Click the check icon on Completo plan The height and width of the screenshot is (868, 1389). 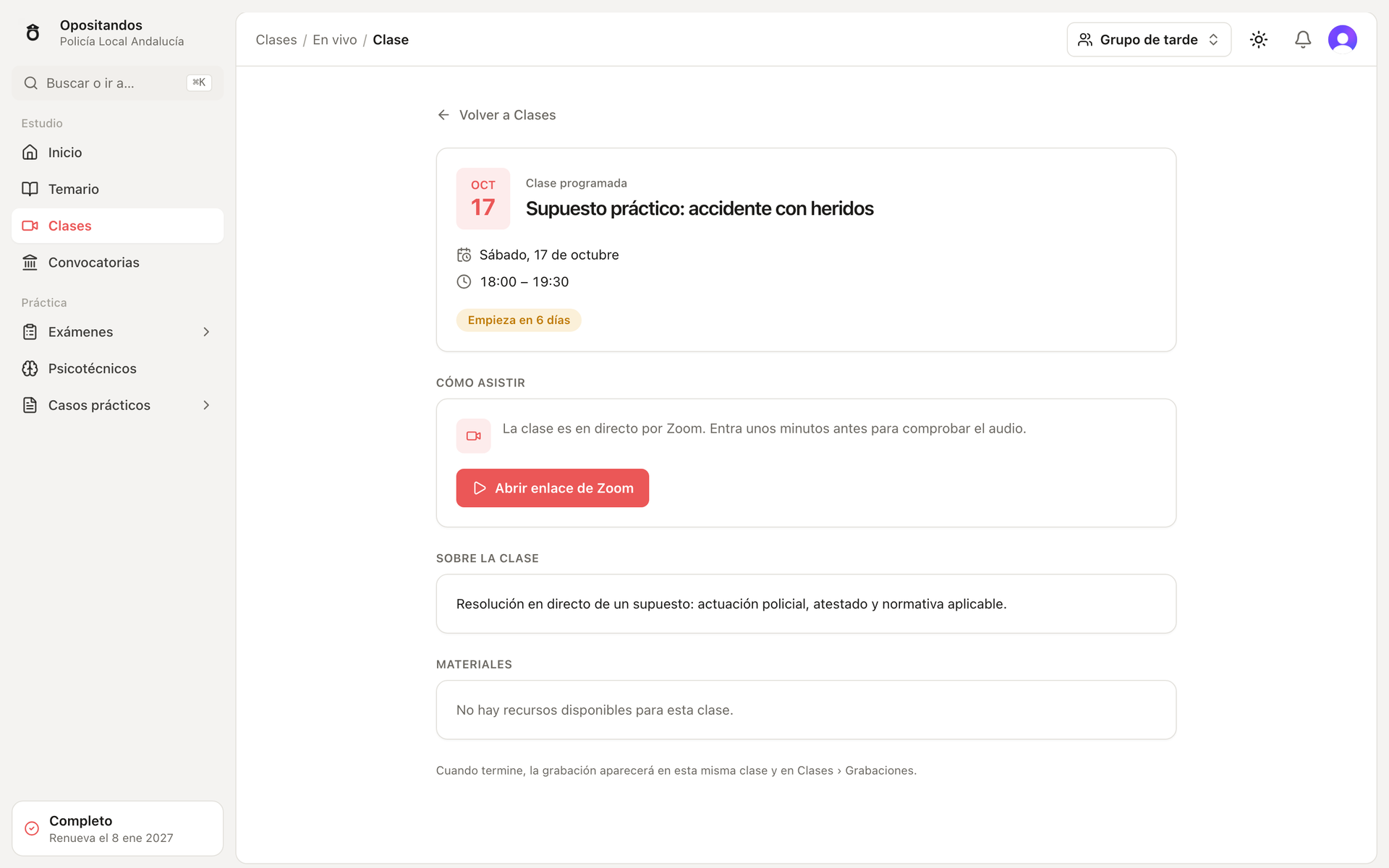tap(32, 828)
